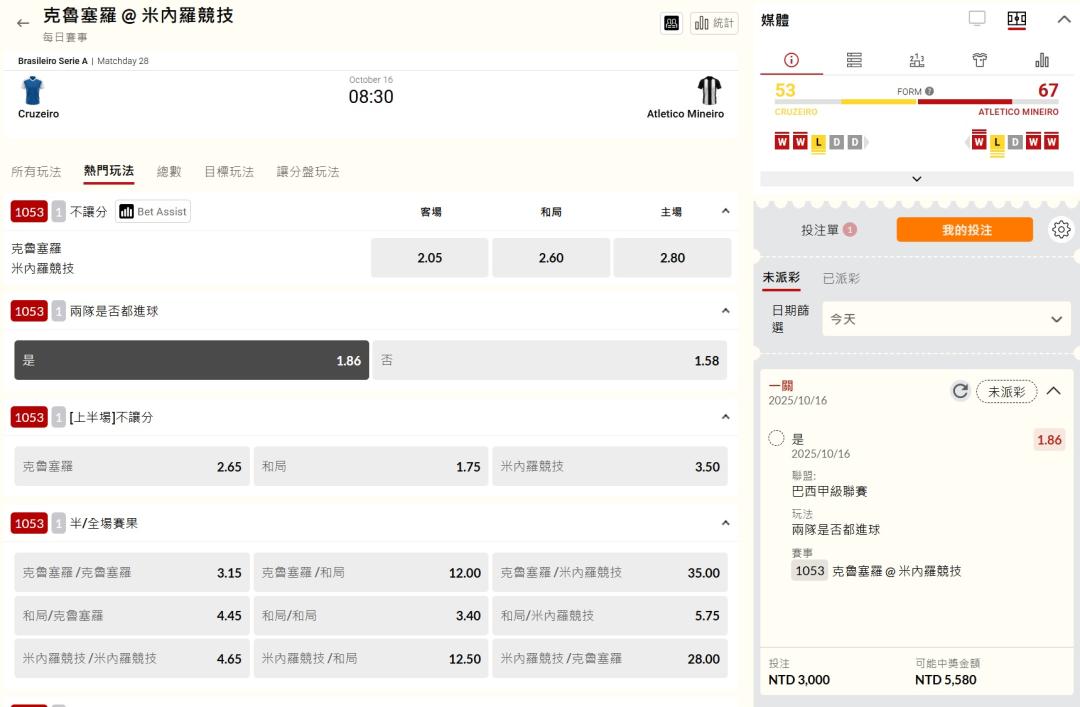The height and width of the screenshot is (707, 1080).
Task: Toggle the 是 1.86 both-teams-score selection
Action: [191, 360]
